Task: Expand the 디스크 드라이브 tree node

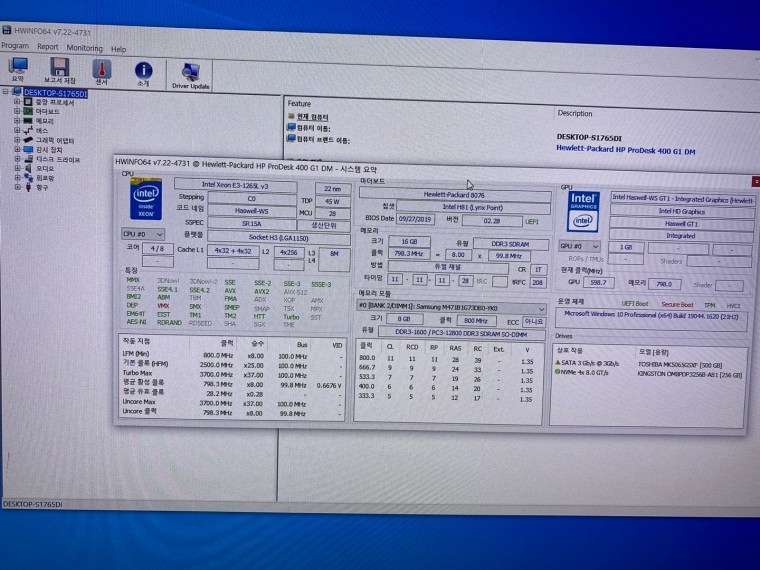Action: (x=17, y=158)
